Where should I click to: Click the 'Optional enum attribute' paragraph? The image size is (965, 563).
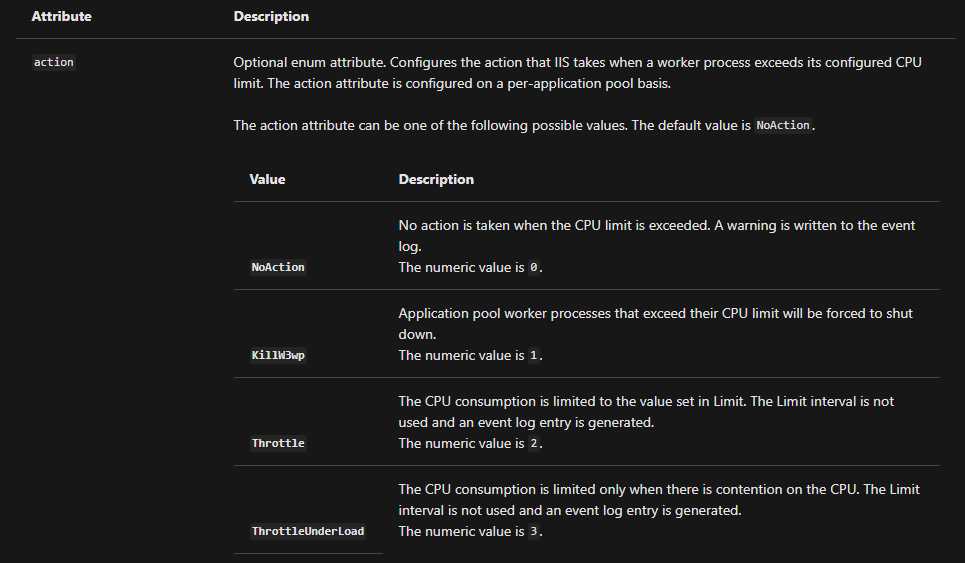click(577, 73)
